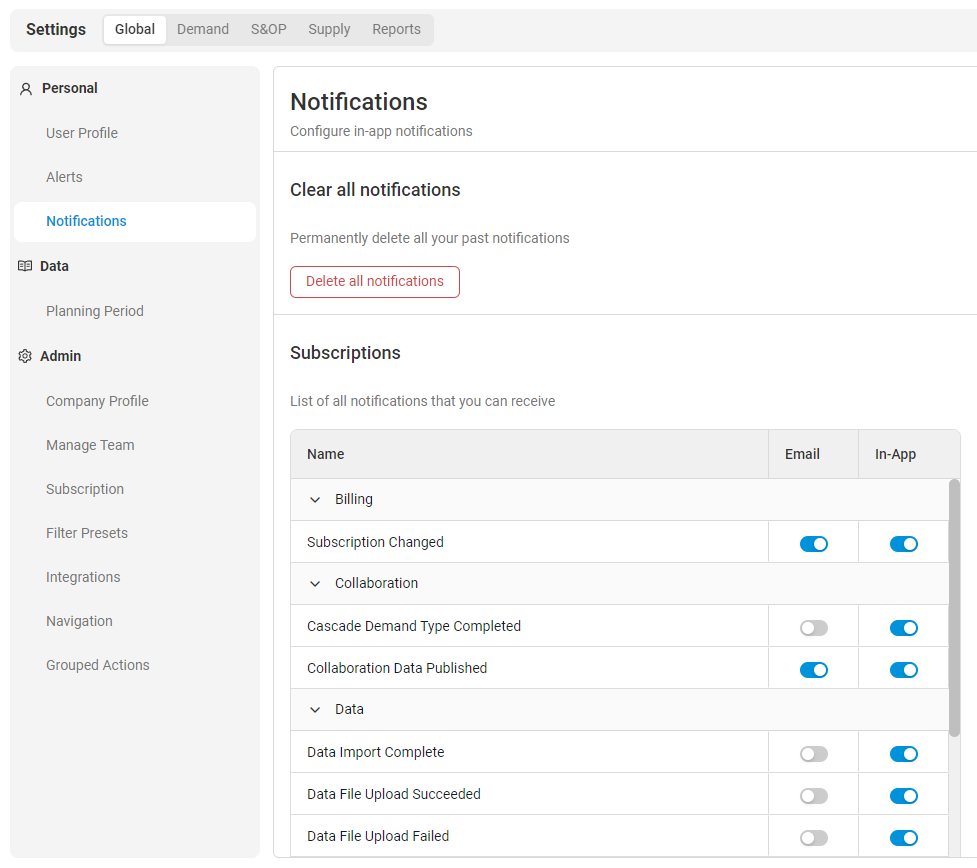Collapse the Data group chevron

point(315,710)
